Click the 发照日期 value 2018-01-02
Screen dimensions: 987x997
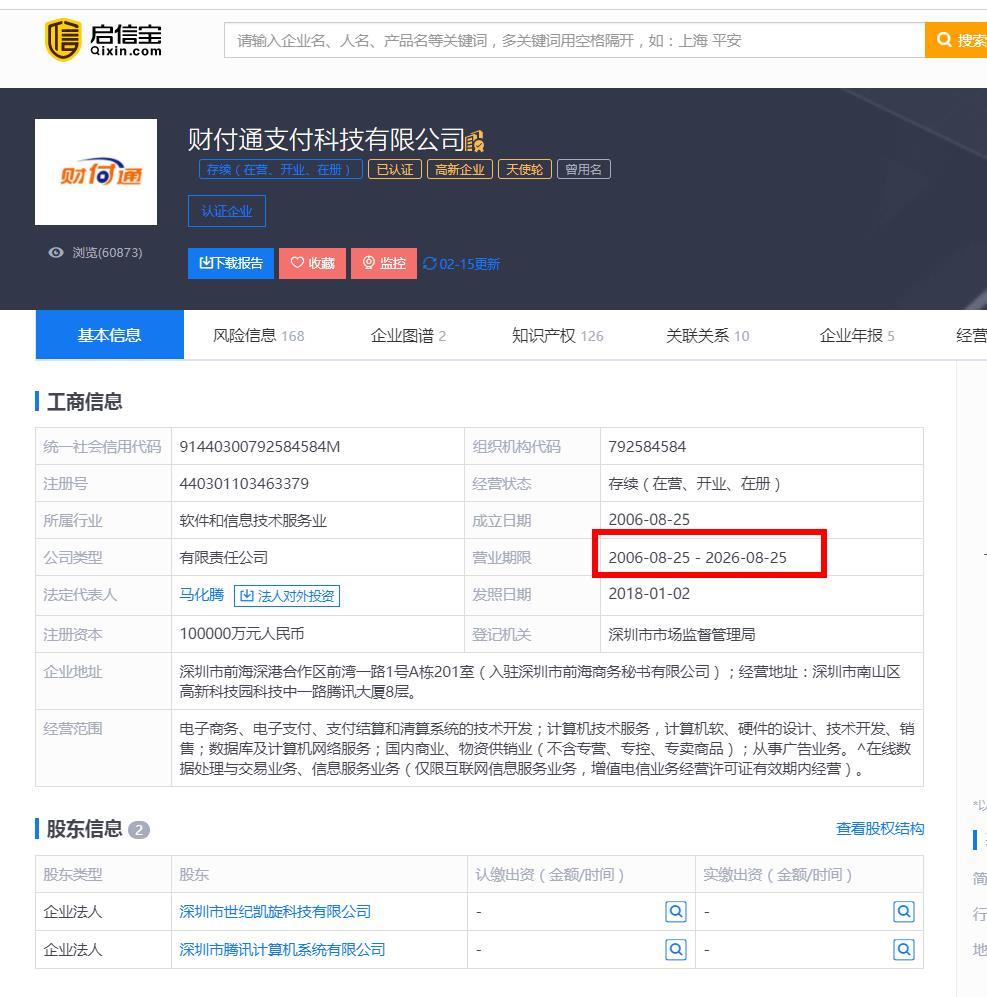(649, 593)
